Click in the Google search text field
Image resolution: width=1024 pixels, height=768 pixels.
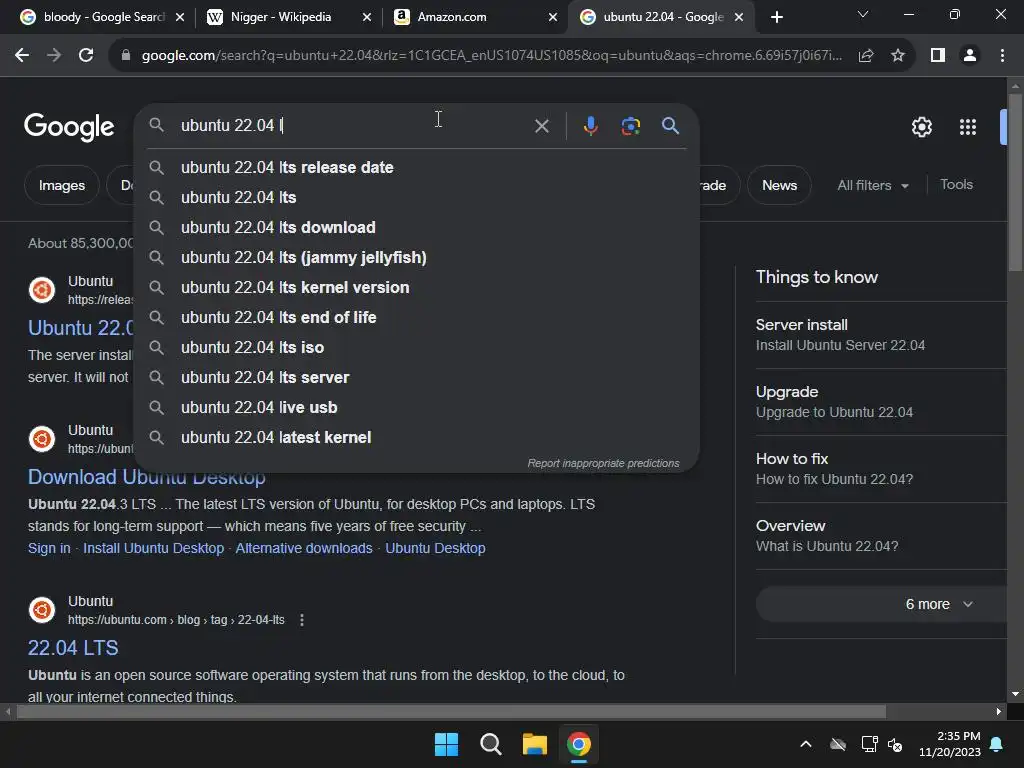click(353, 125)
